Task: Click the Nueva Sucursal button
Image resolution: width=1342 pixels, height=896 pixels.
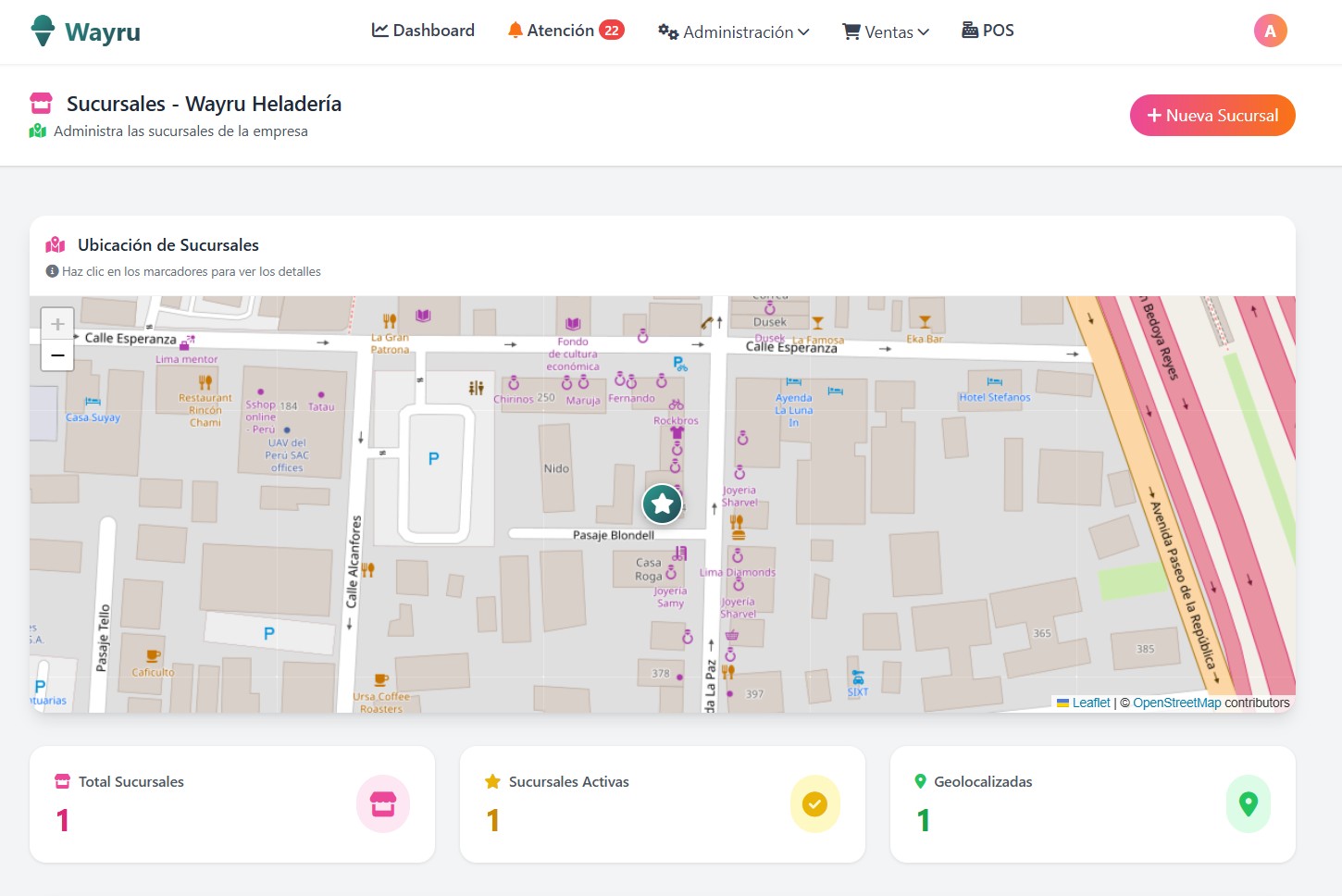Action: pyautogui.click(x=1212, y=115)
